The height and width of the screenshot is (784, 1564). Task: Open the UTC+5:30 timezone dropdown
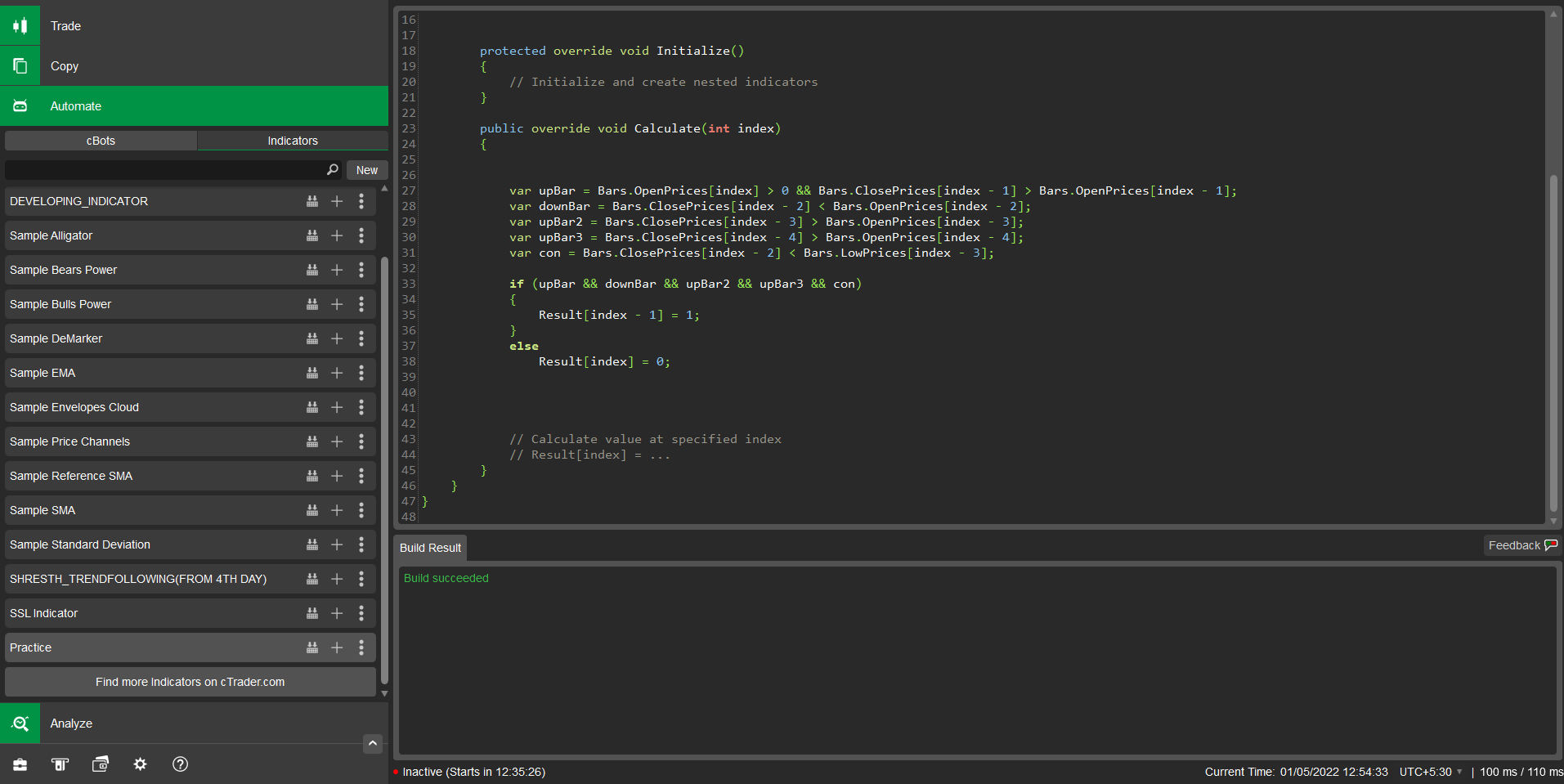(x=1431, y=772)
